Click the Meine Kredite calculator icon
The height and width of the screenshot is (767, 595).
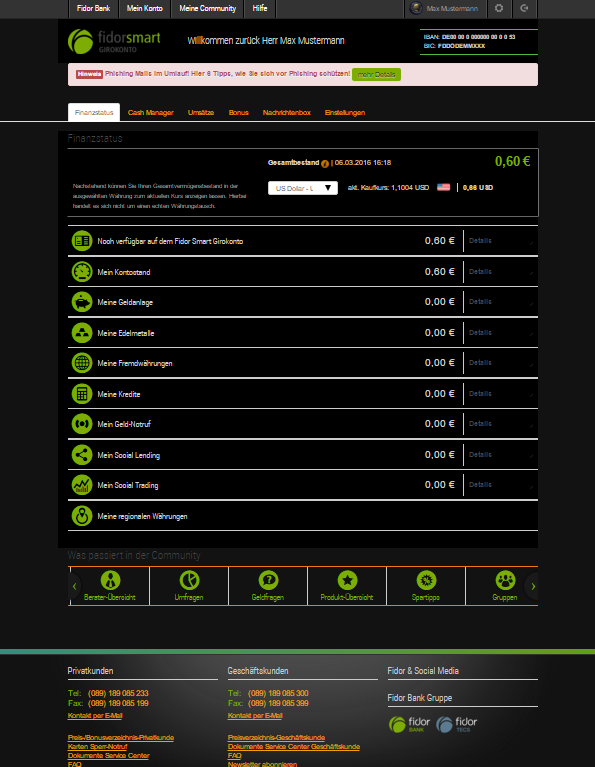[x=82, y=394]
